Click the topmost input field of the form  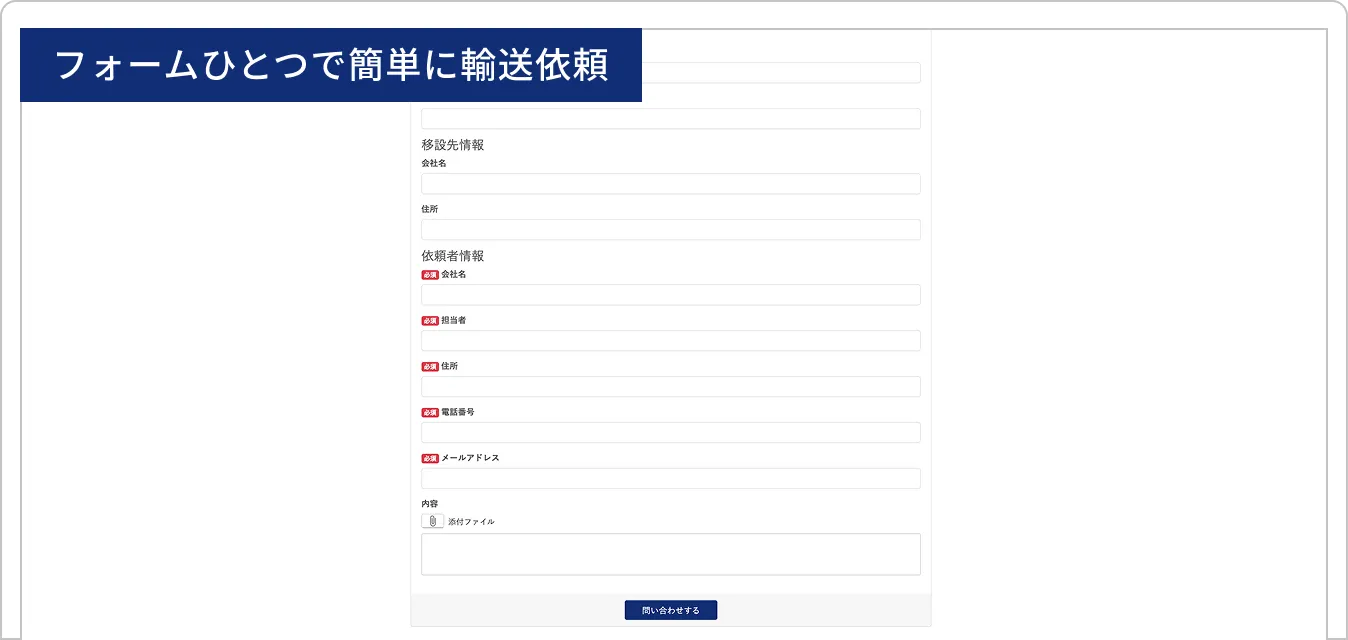[x=670, y=72]
